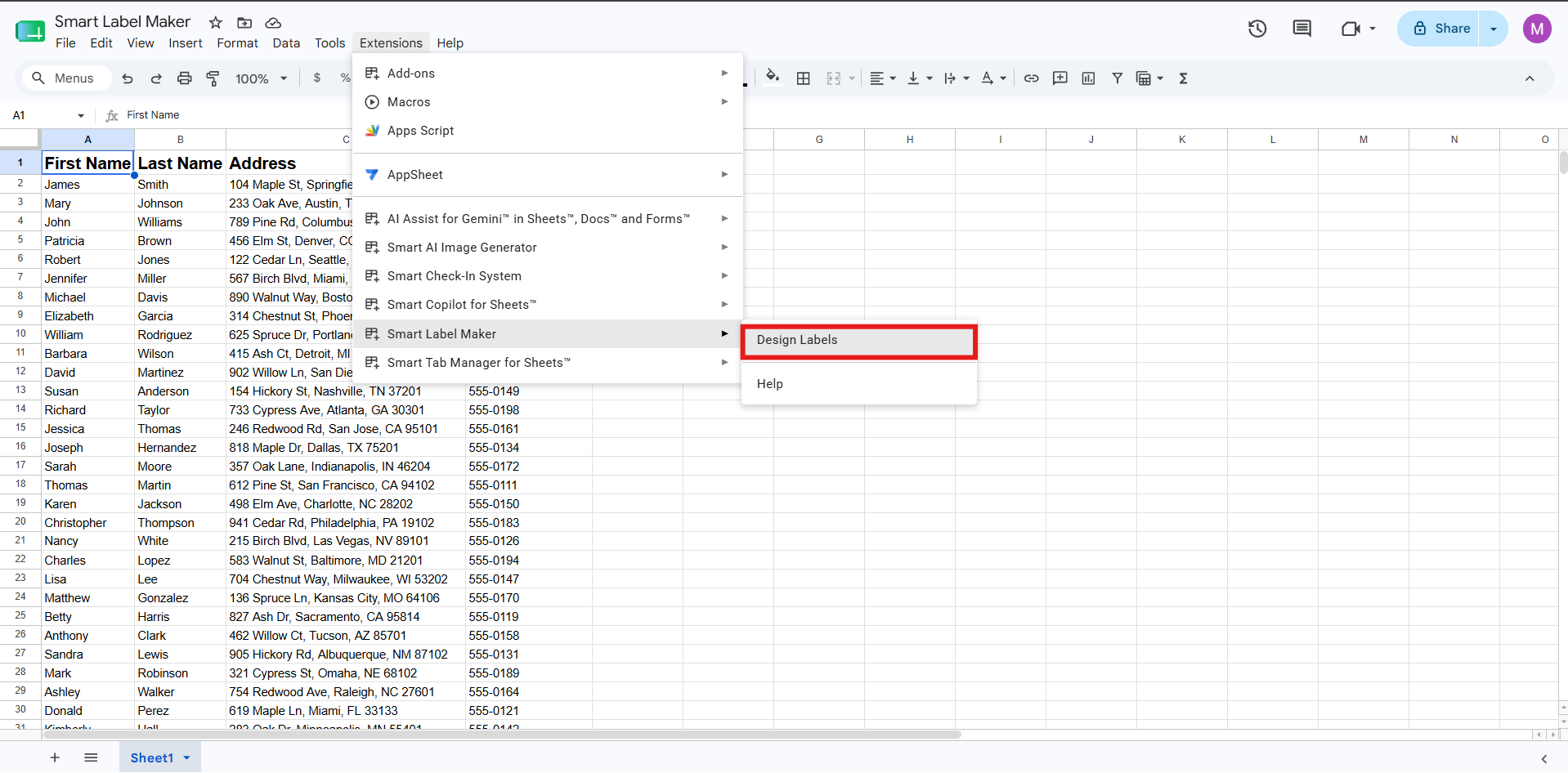
Task: Click the document title Smart Label Maker
Action: tap(123, 22)
